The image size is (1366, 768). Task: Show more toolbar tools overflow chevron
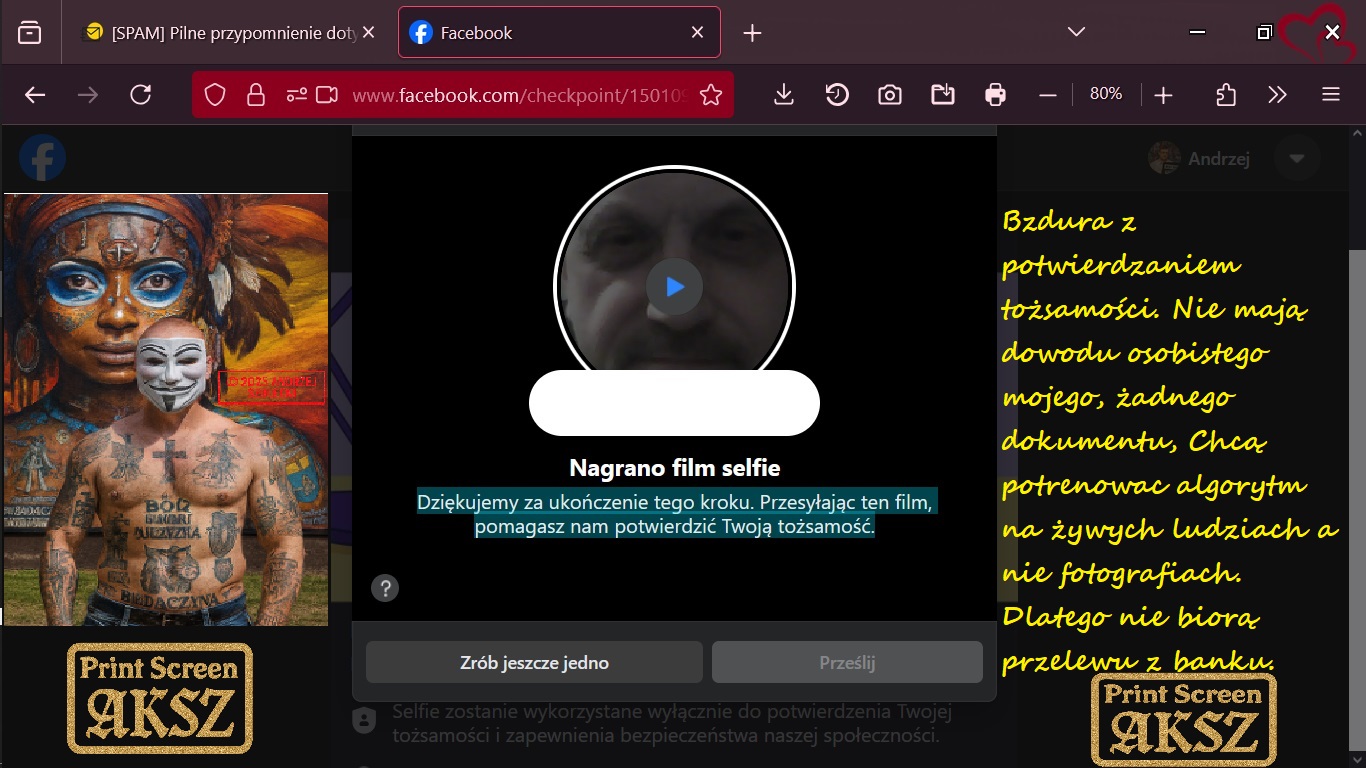pos(1277,95)
